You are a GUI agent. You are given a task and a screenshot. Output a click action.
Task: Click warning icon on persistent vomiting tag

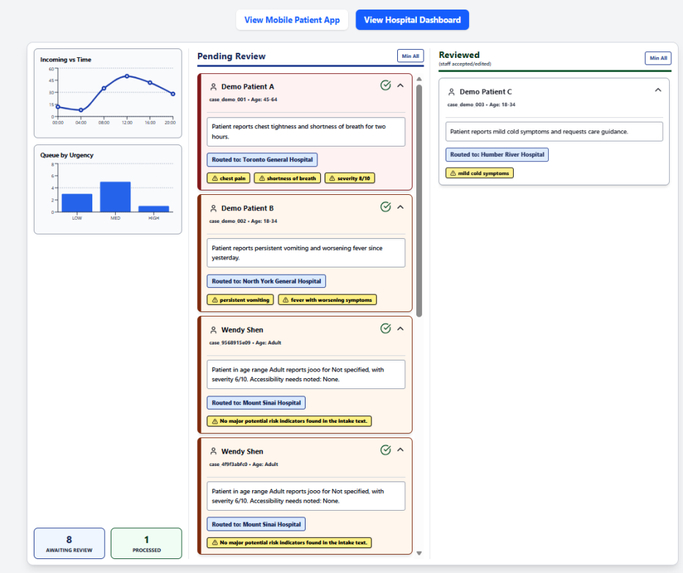[214, 300]
